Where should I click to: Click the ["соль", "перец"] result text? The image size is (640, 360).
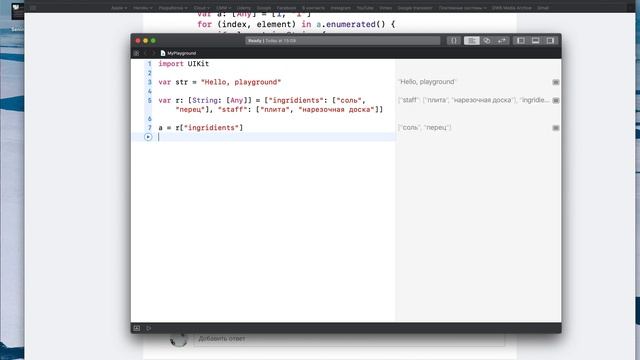424,128
